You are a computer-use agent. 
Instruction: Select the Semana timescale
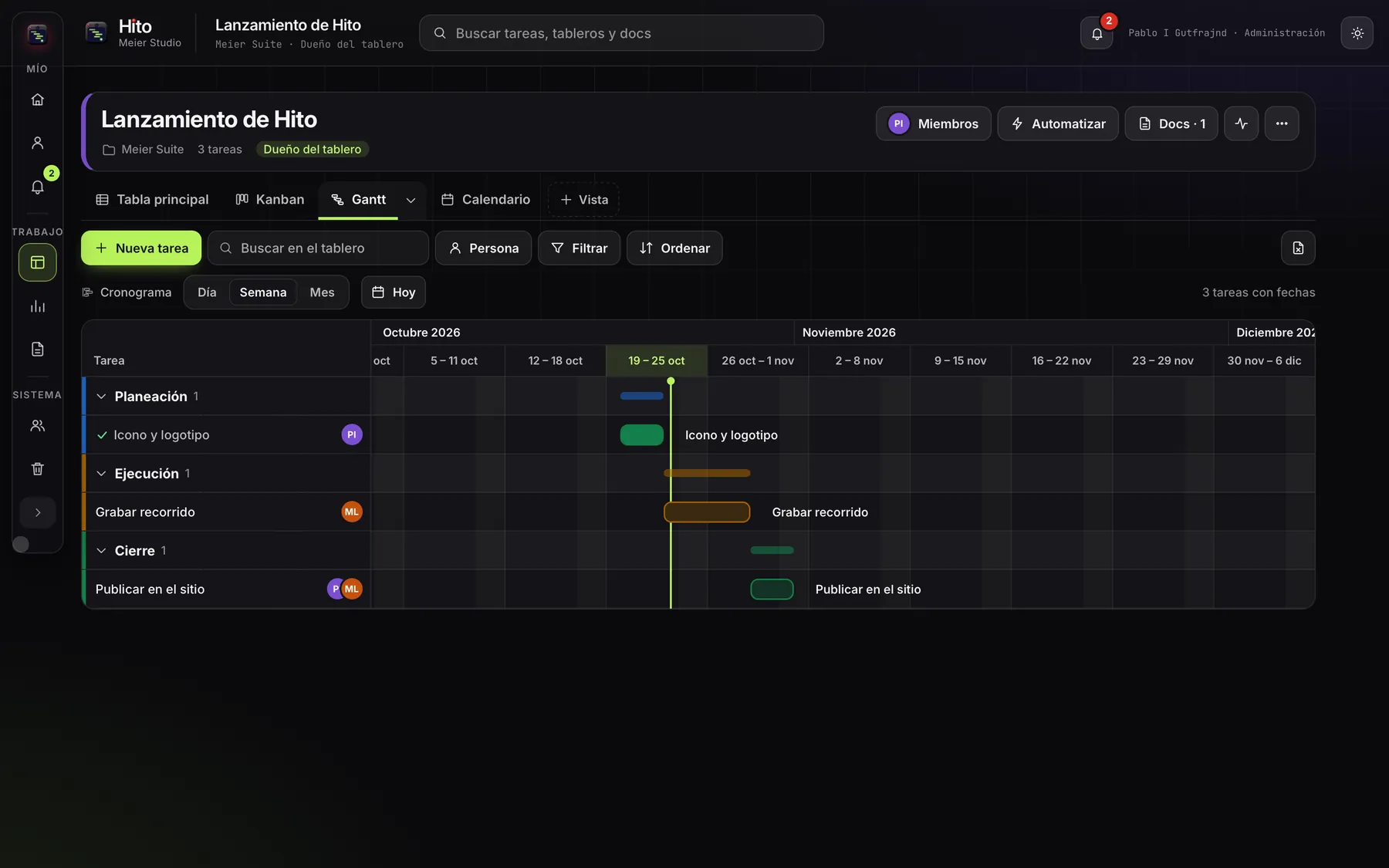tap(263, 292)
